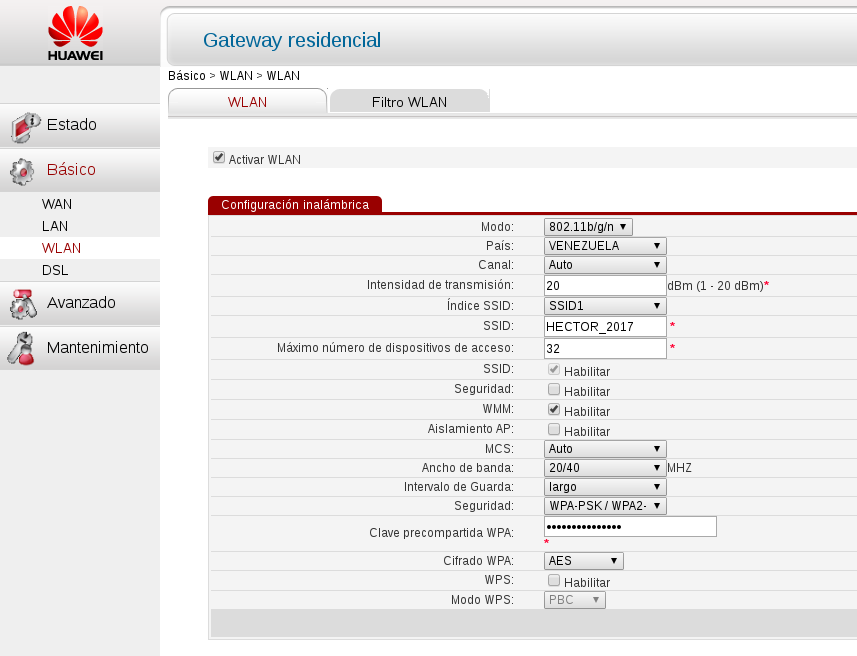
Task: Open the Cifrado WPA AES dropdown
Action: click(583, 561)
